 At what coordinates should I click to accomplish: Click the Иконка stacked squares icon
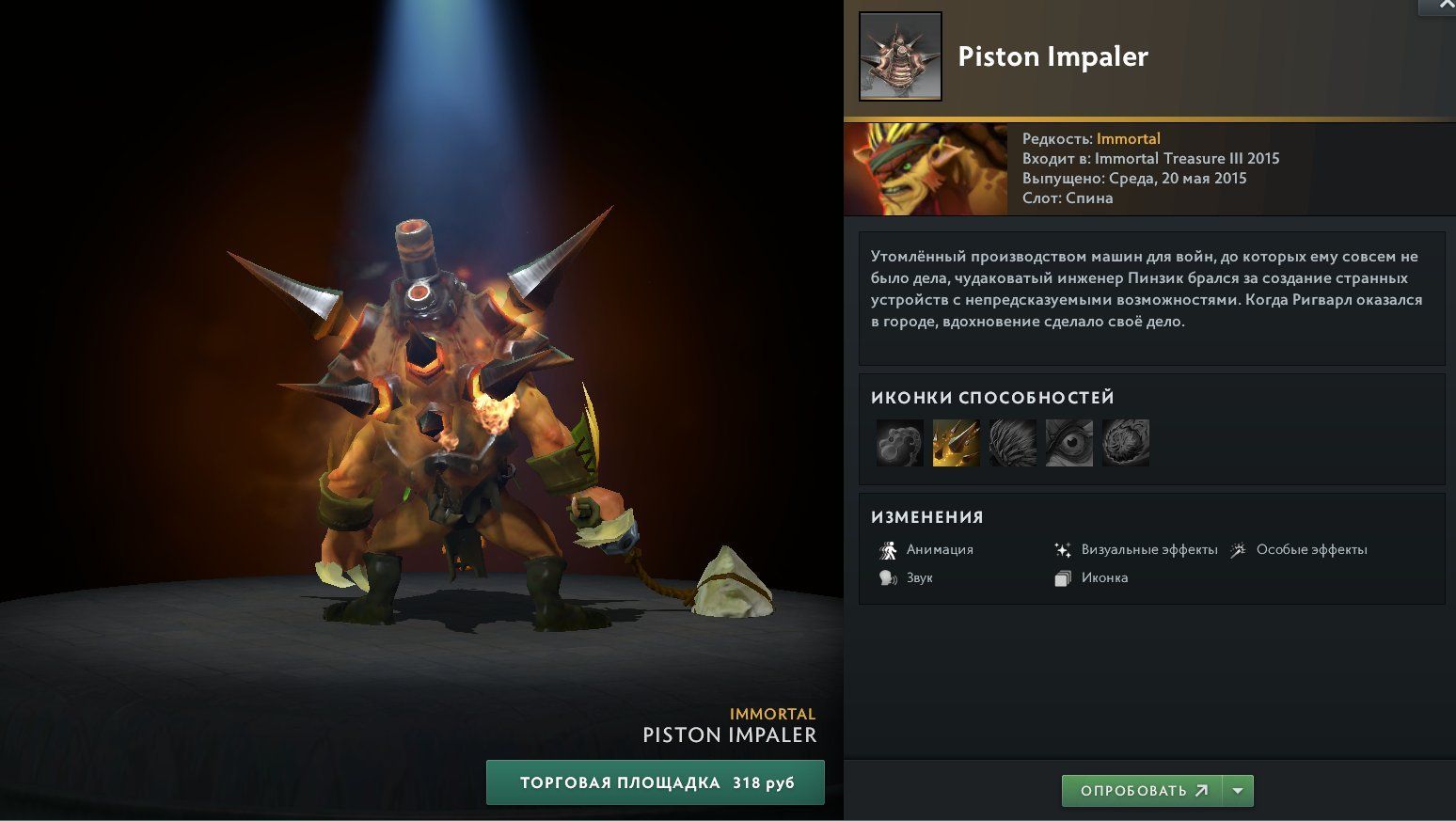pos(1063,578)
